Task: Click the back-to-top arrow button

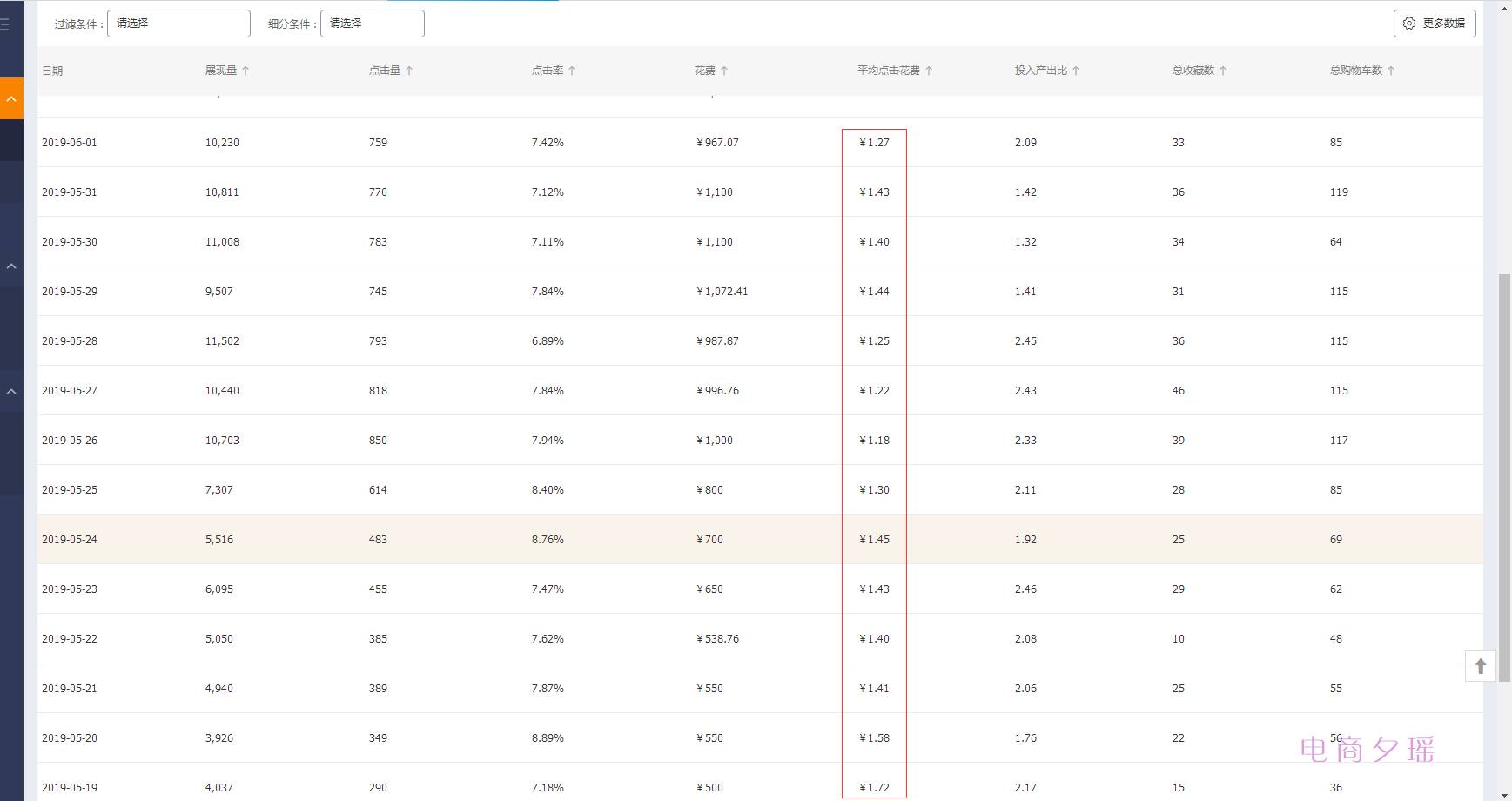Action: [1481, 666]
